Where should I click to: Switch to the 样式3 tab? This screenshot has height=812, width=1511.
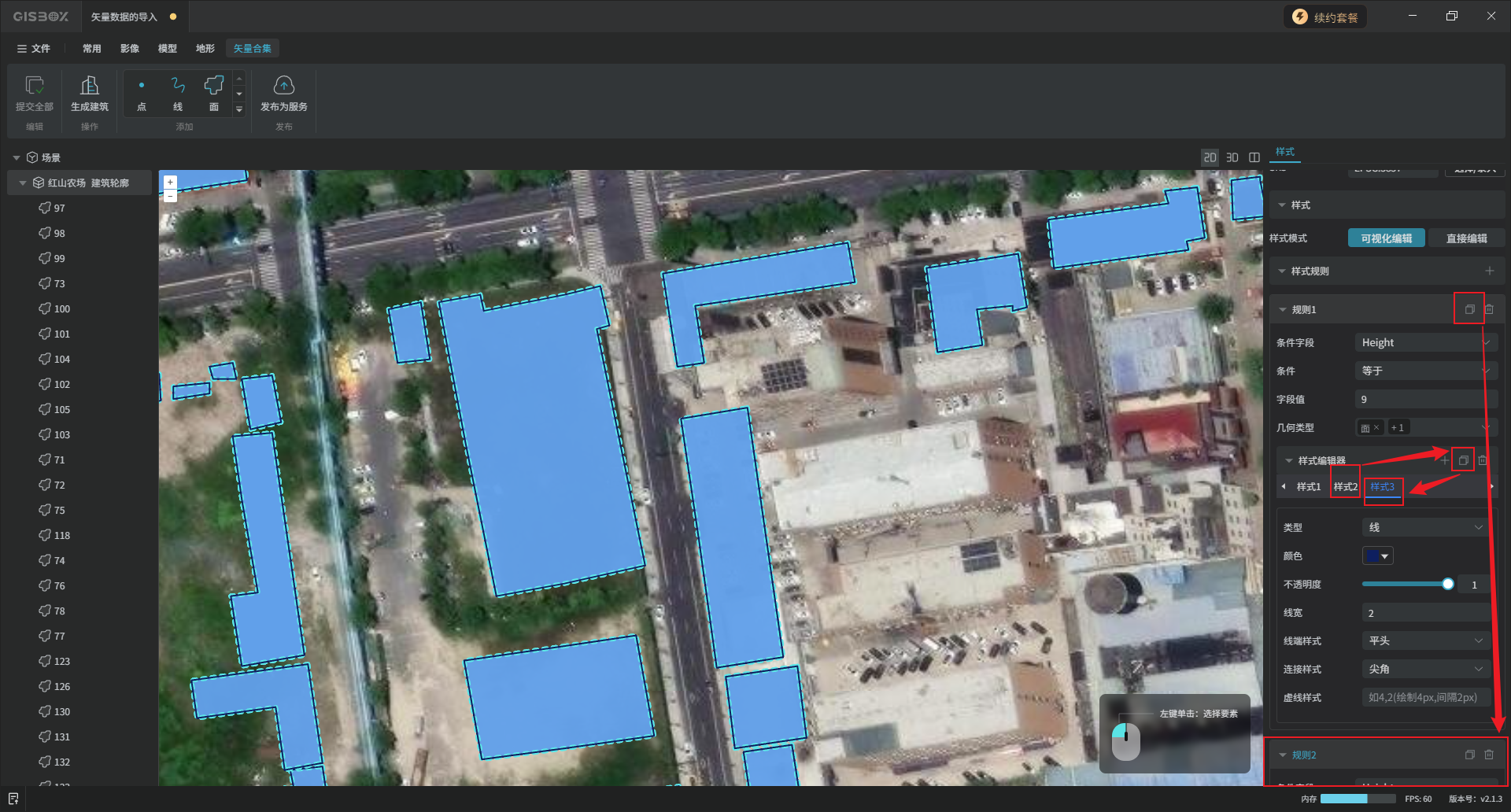pos(1382,487)
